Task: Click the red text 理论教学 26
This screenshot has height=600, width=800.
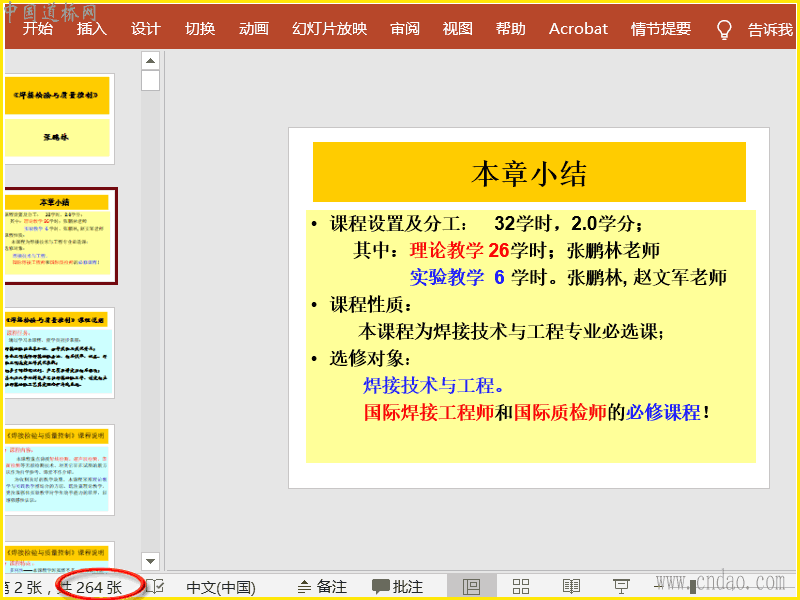Action: (x=459, y=250)
